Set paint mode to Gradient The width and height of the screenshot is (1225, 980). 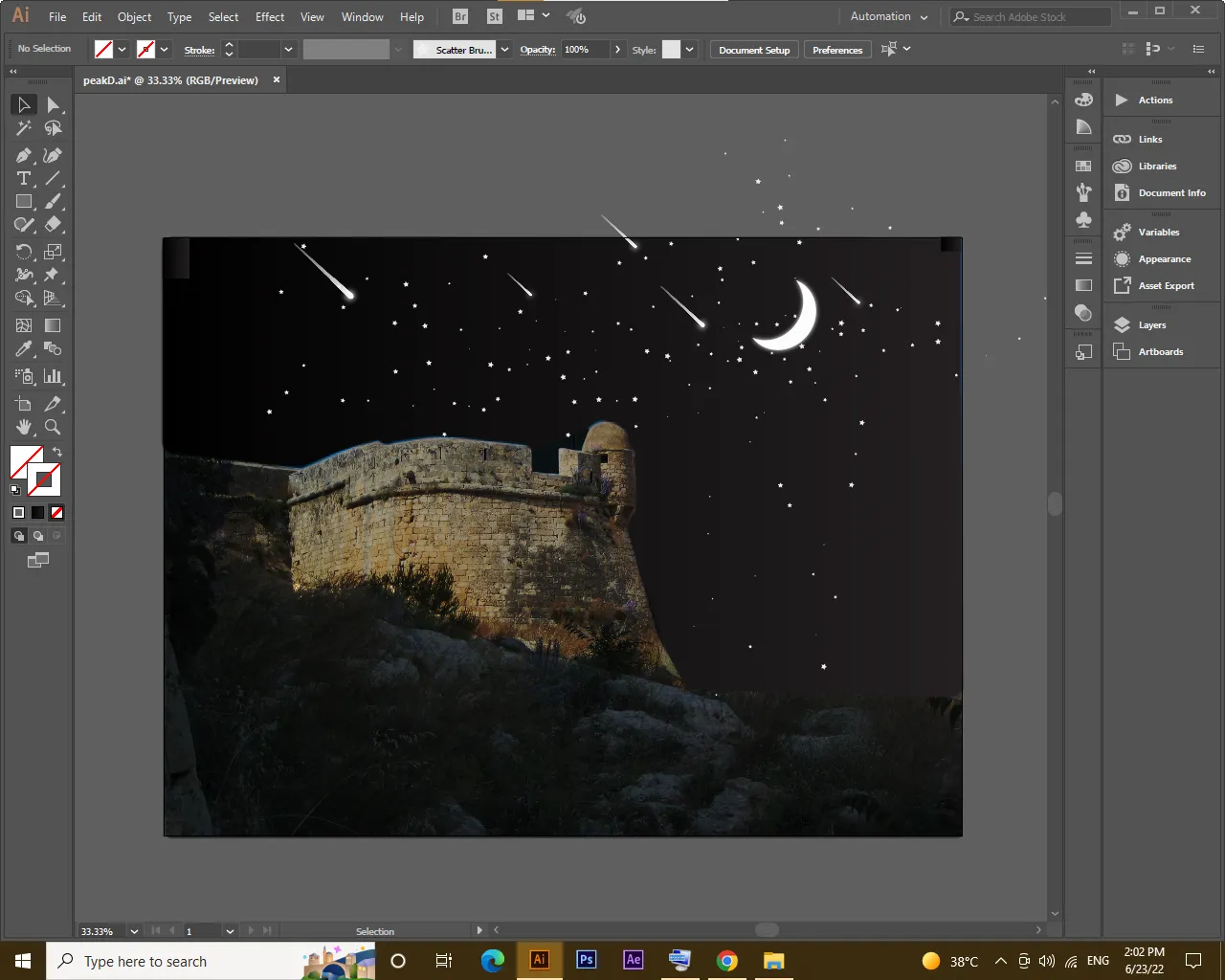[37, 513]
